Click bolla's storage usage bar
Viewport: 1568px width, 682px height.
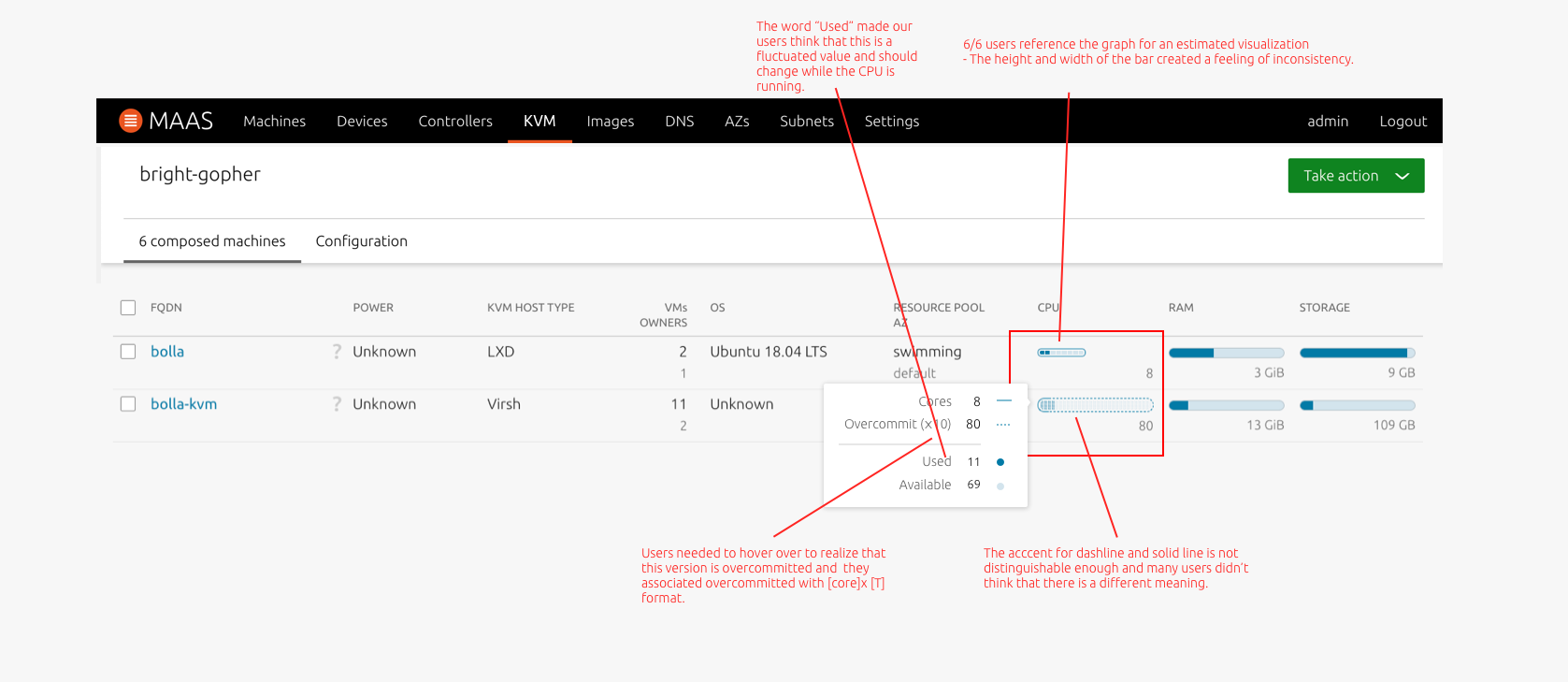(x=1358, y=353)
